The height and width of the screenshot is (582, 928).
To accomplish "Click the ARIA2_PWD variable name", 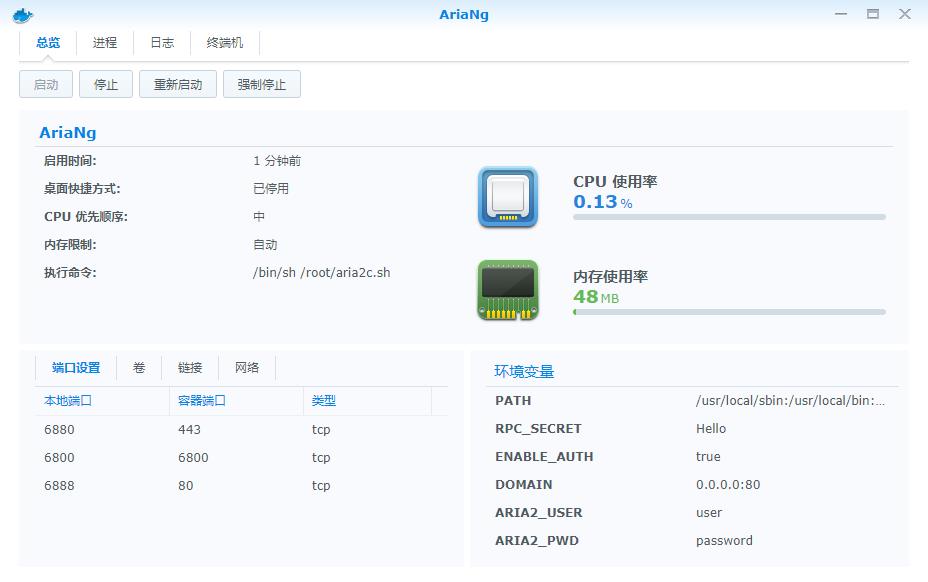I will click(x=537, y=541).
